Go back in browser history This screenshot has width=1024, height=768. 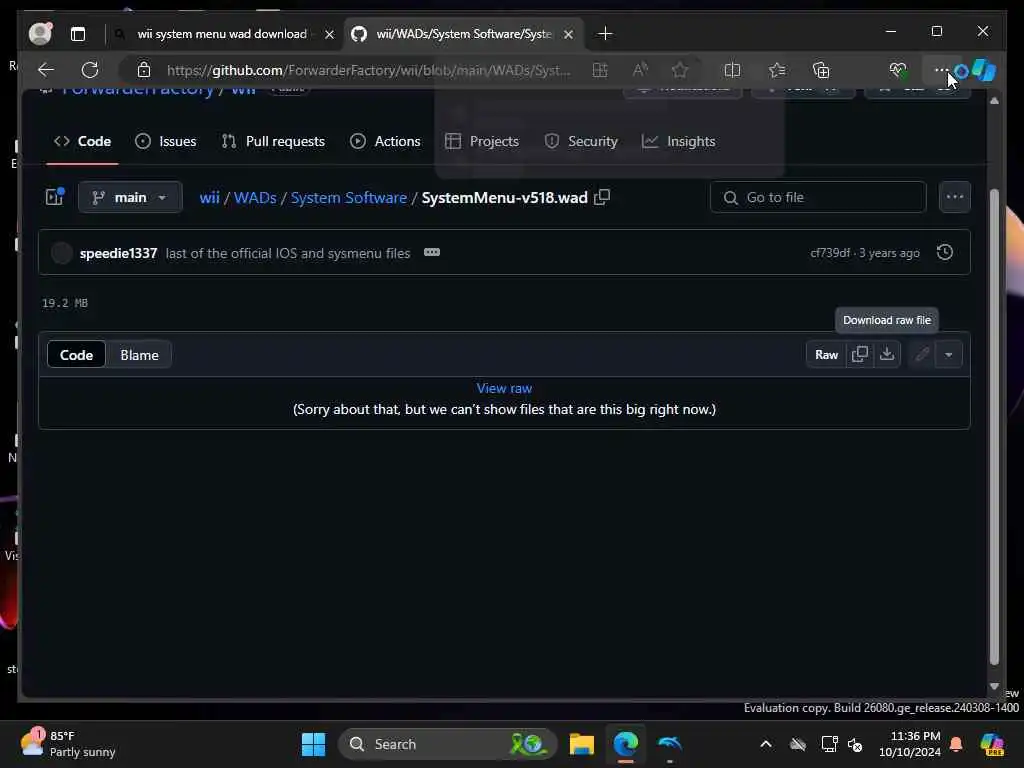[x=46, y=70]
